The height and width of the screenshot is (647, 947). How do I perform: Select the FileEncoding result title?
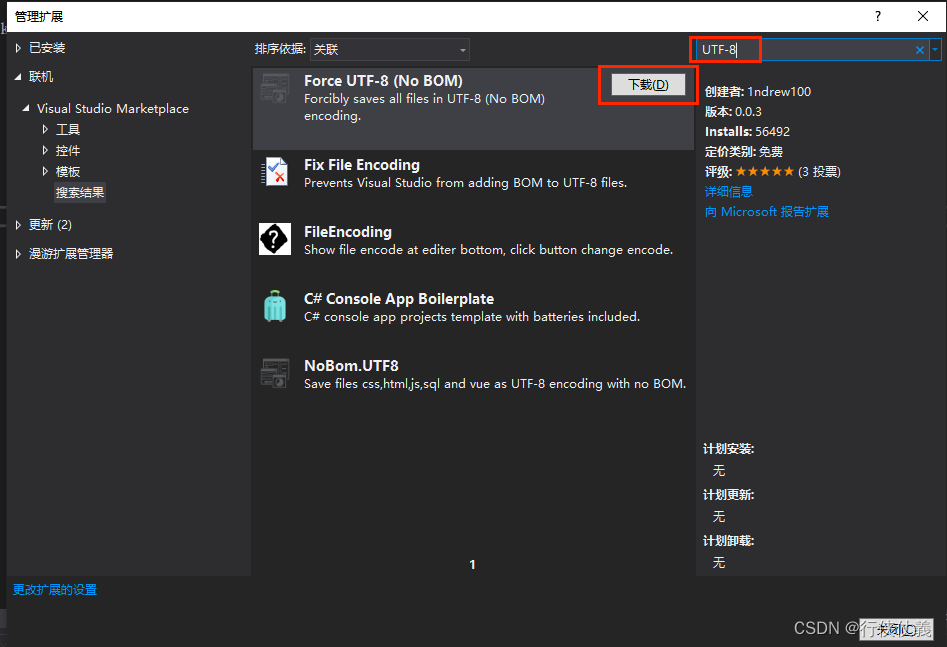[348, 232]
